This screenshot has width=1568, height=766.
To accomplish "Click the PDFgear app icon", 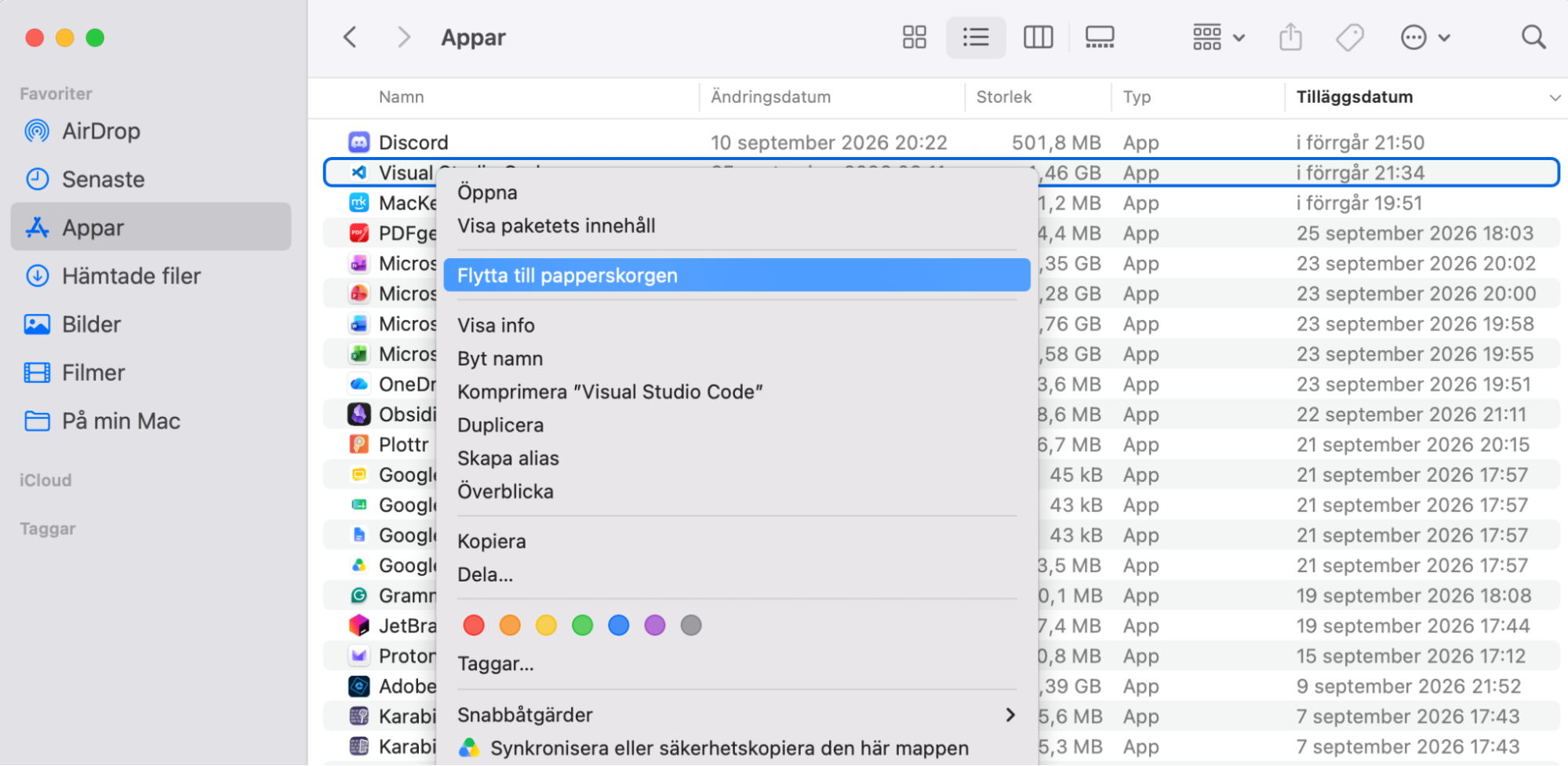I will (358, 233).
